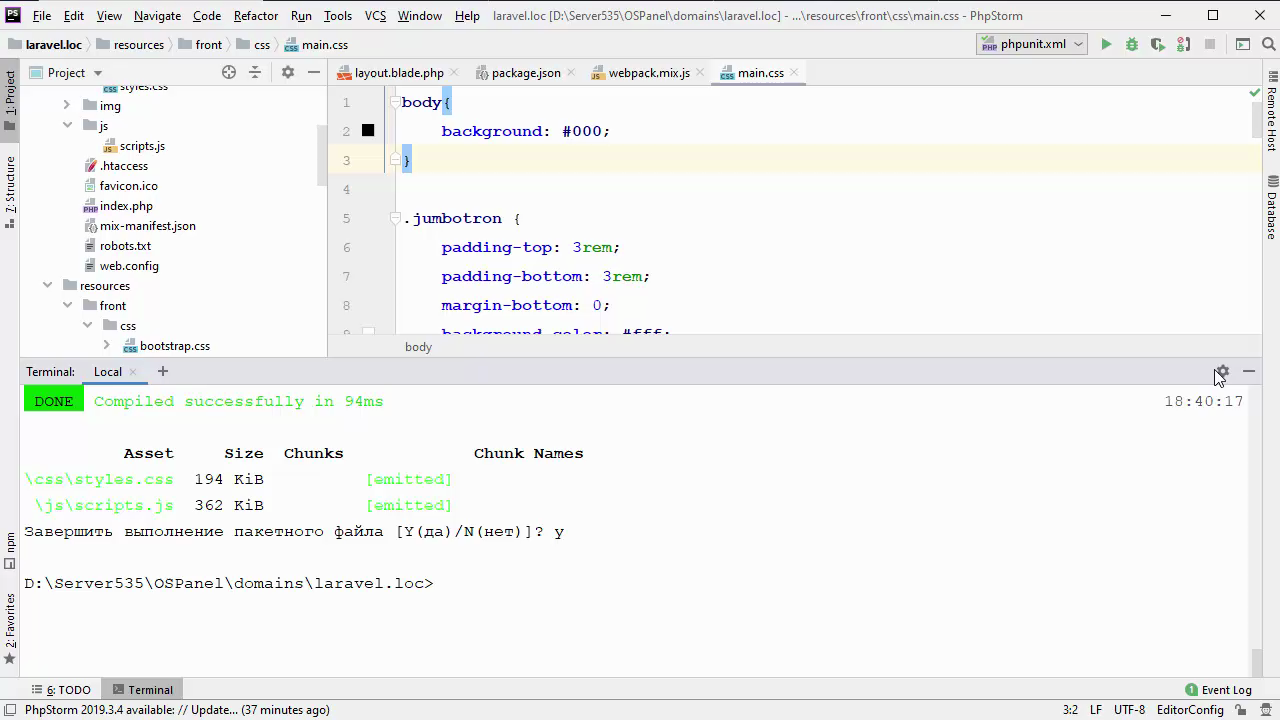The width and height of the screenshot is (1280, 720).
Task: Open the Tools menu
Action: (x=338, y=16)
